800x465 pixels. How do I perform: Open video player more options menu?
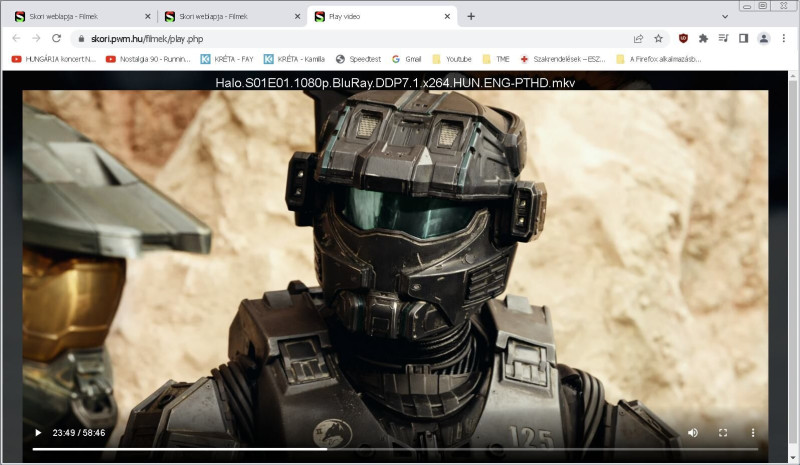(x=753, y=433)
